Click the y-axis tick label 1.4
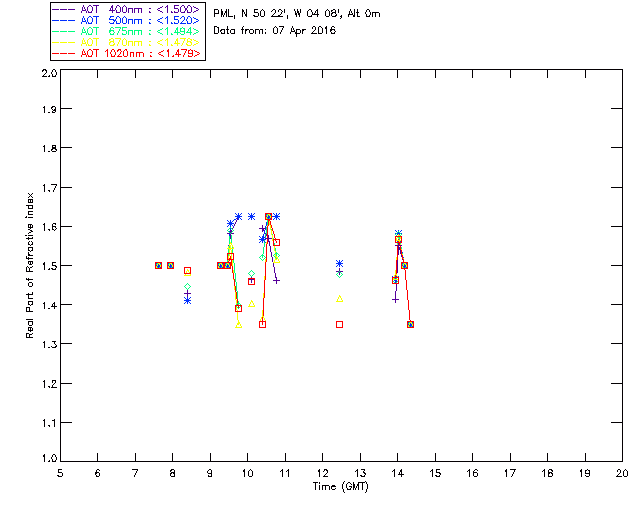 pyautogui.click(x=49, y=305)
